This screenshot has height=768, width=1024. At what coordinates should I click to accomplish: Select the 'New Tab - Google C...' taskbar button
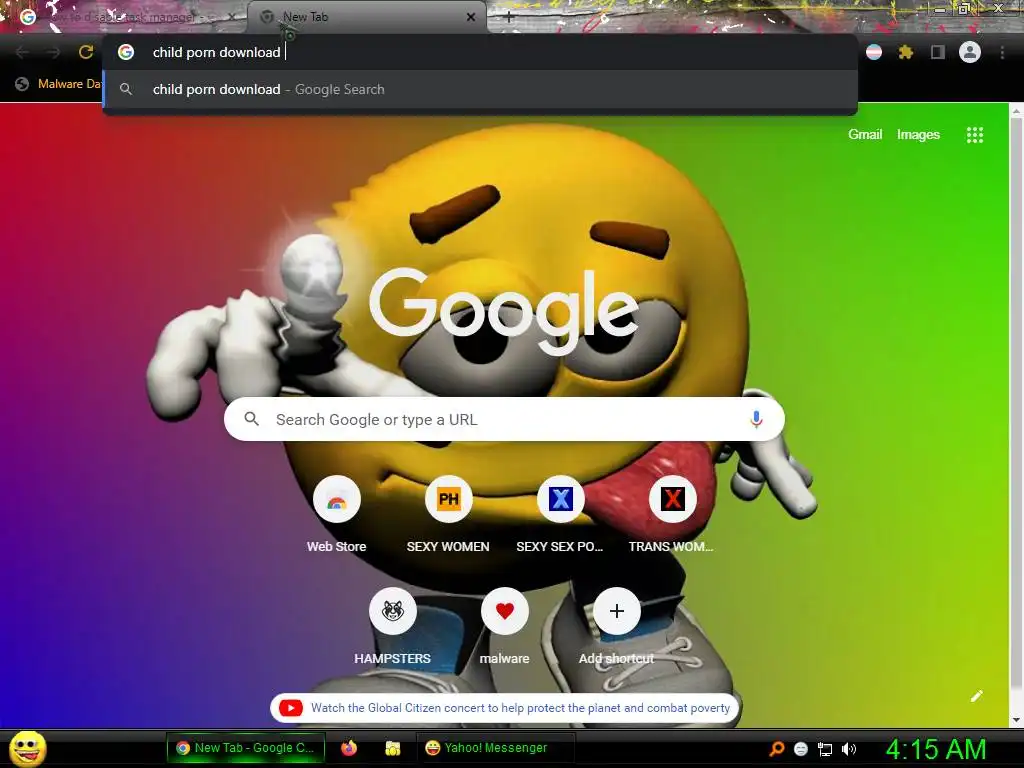pos(245,748)
